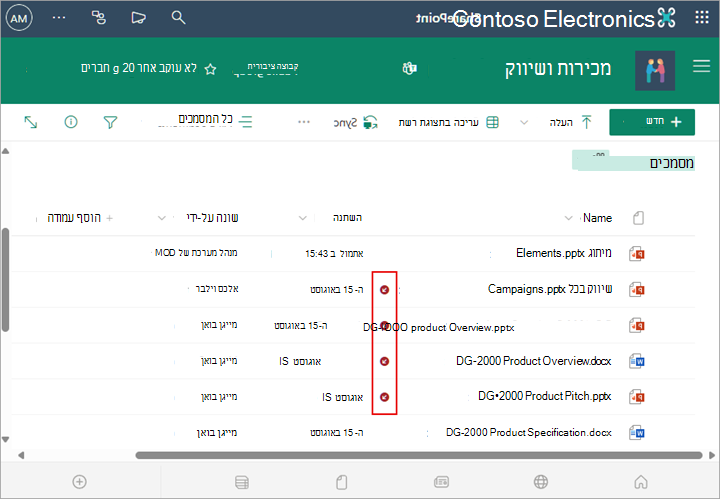720x499 pixels.
Task: Open DG-2000 Product Overview.docx
Action: pyautogui.click(x=534, y=361)
